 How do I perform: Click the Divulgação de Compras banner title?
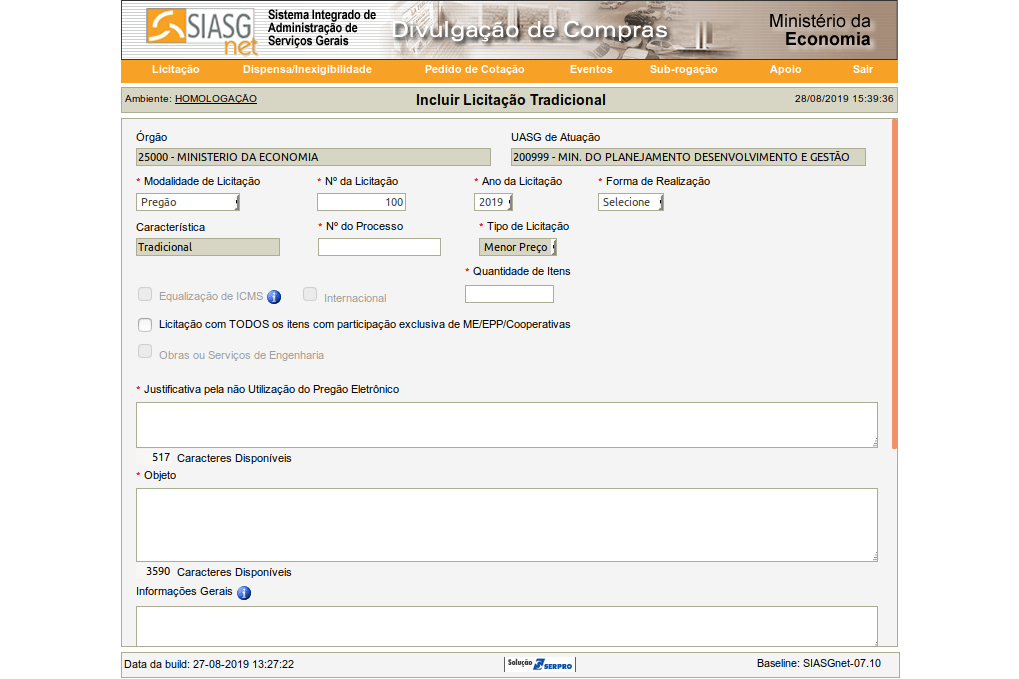point(530,30)
